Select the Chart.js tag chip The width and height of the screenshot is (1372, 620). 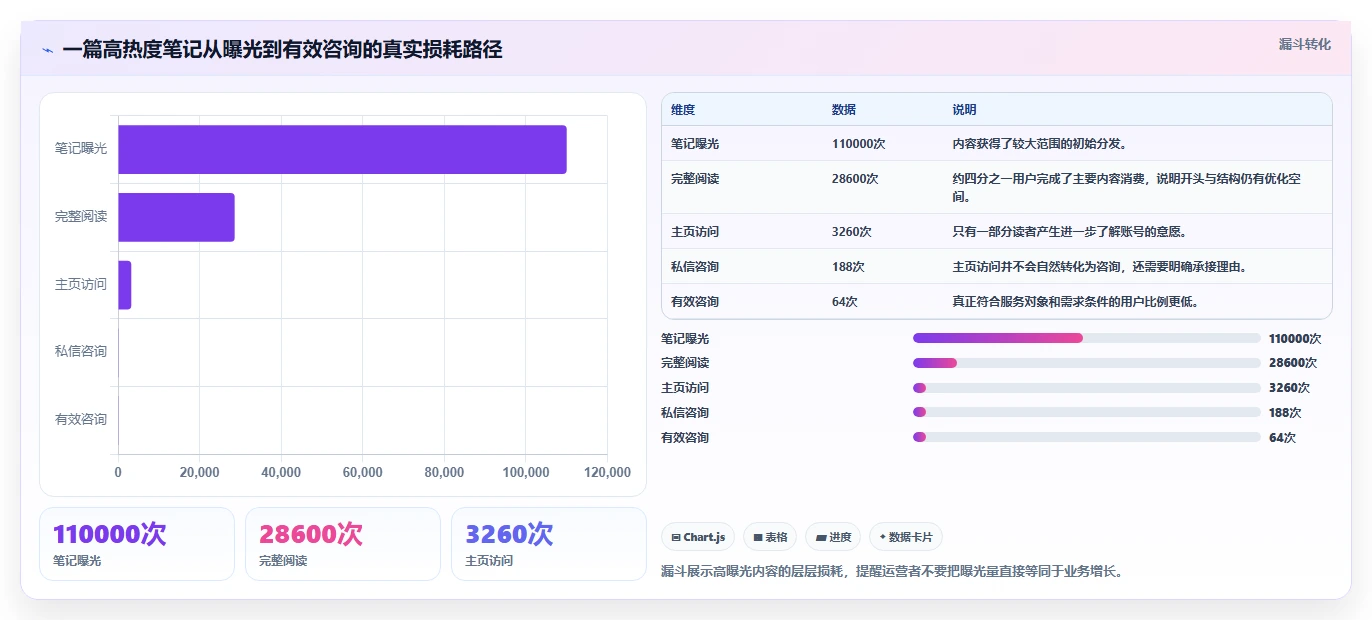[x=698, y=537]
